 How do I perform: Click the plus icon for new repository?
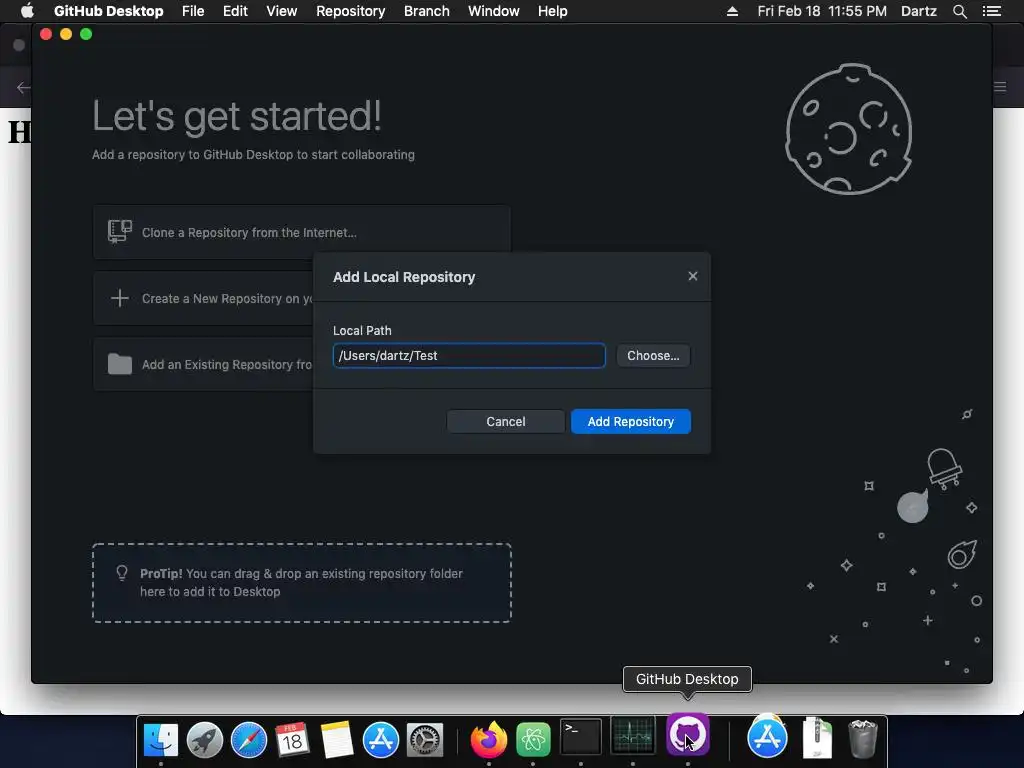coord(120,298)
